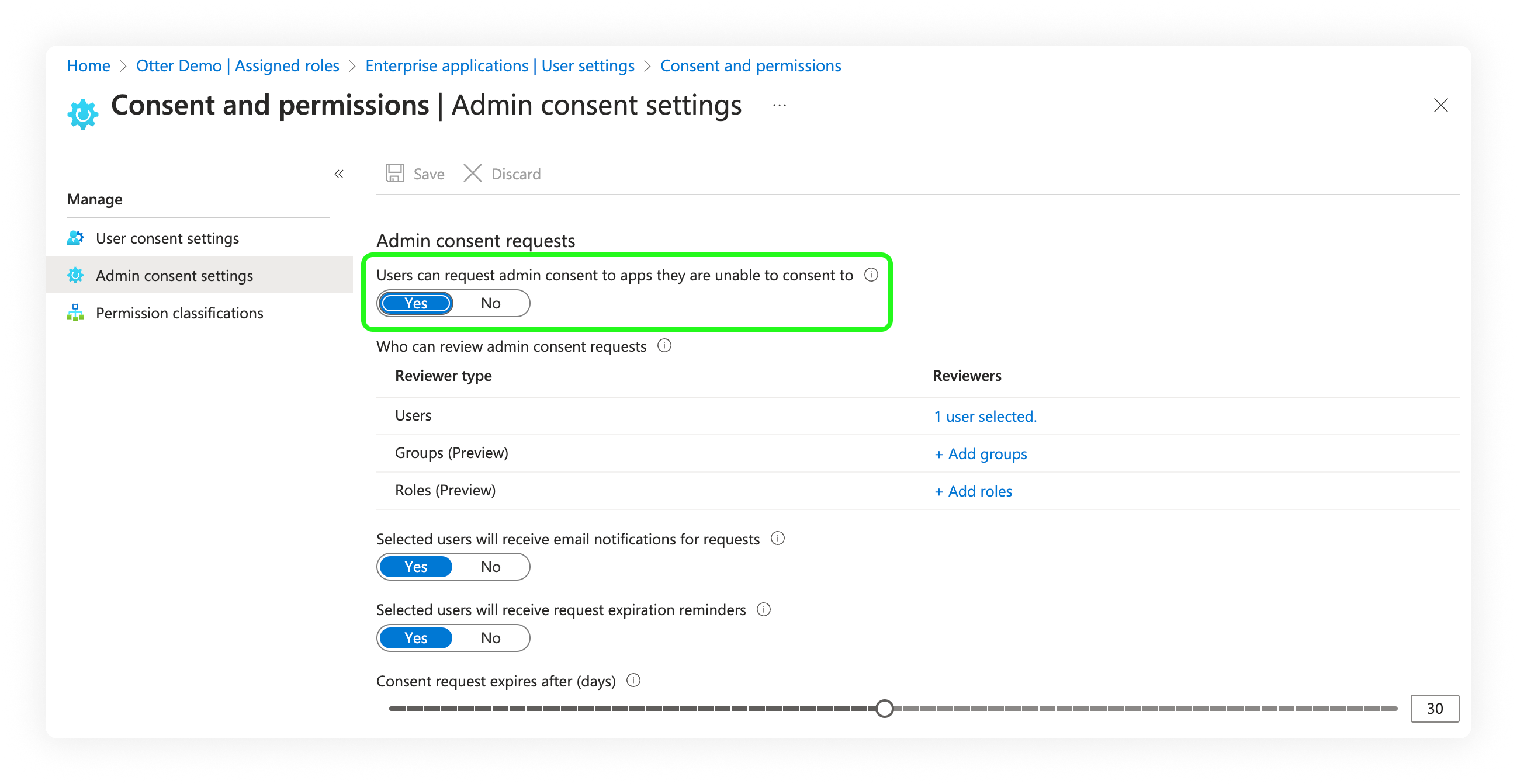Open Enterprise applications User settings breadcrumb
The image size is (1517, 784).
point(500,65)
